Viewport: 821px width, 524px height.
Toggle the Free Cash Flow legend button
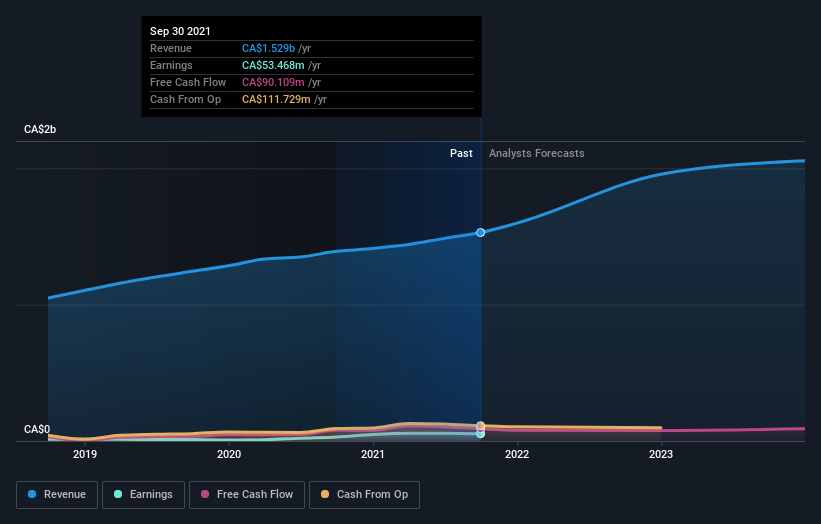pyautogui.click(x=247, y=495)
